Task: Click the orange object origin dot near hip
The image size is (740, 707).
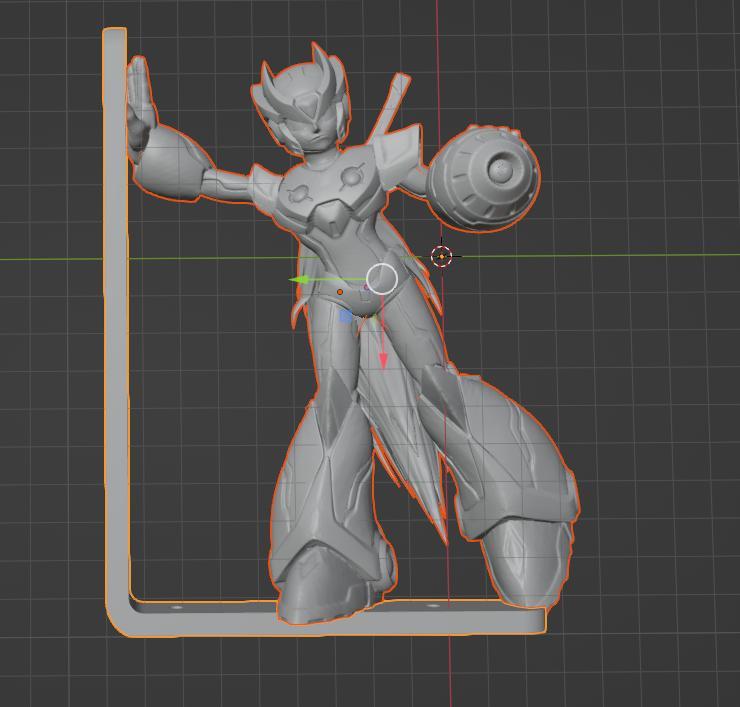Action: click(340, 293)
